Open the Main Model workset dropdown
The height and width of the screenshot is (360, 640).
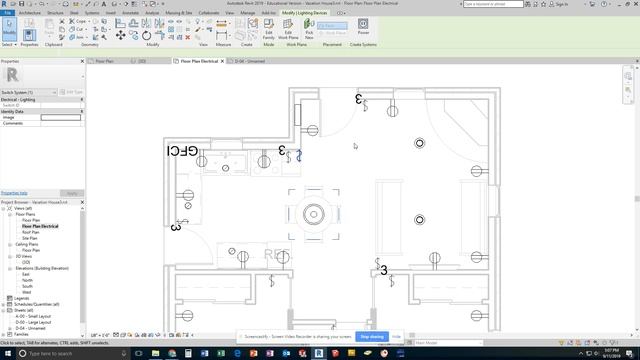tap(448, 343)
